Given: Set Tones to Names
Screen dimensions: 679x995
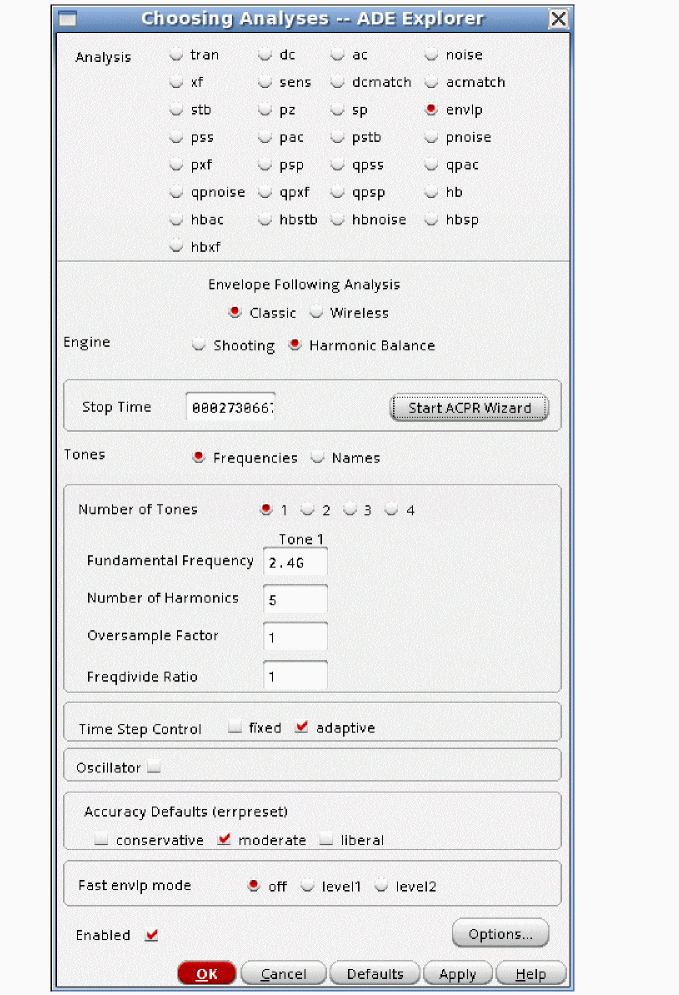Looking at the screenshot, I should (318, 458).
